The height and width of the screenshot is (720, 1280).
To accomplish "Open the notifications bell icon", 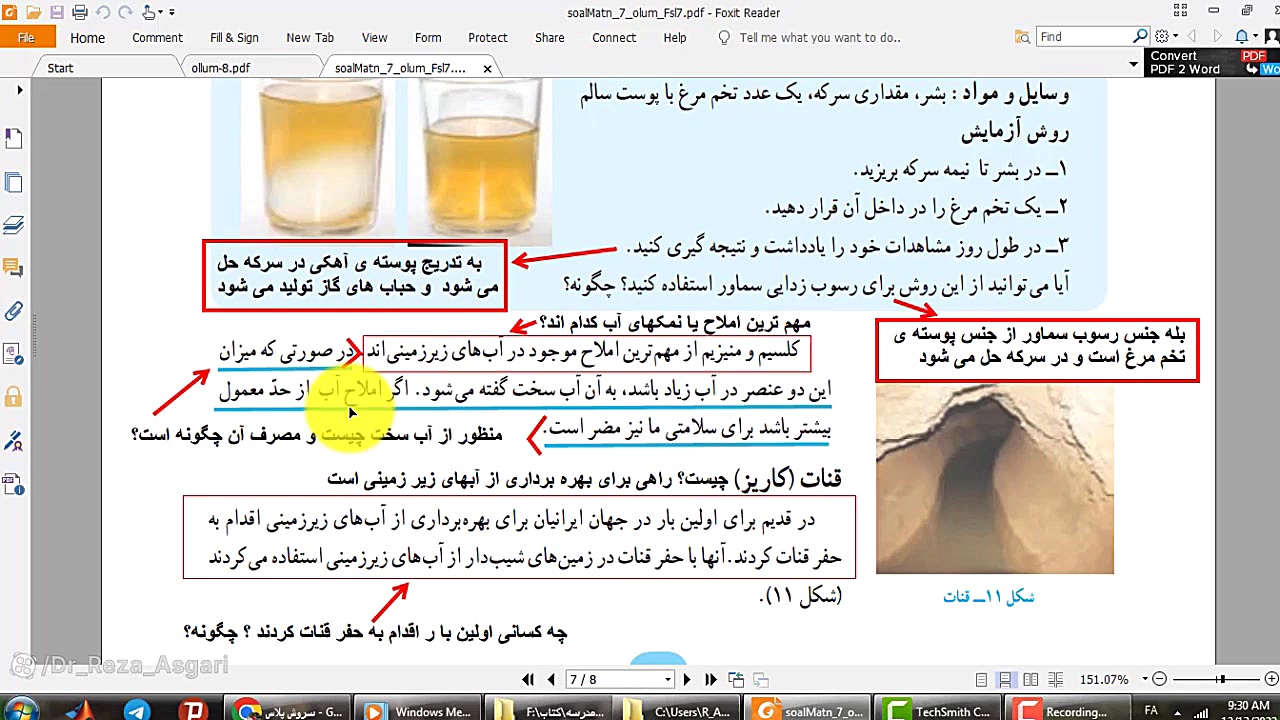I will pyautogui.click(x=1242, y=37).
